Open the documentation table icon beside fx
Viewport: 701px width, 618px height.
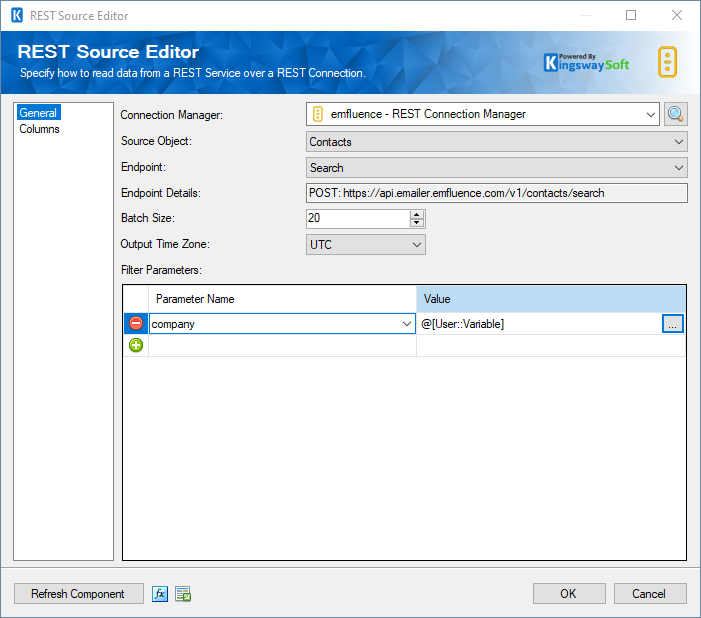[x=183, y=594]
